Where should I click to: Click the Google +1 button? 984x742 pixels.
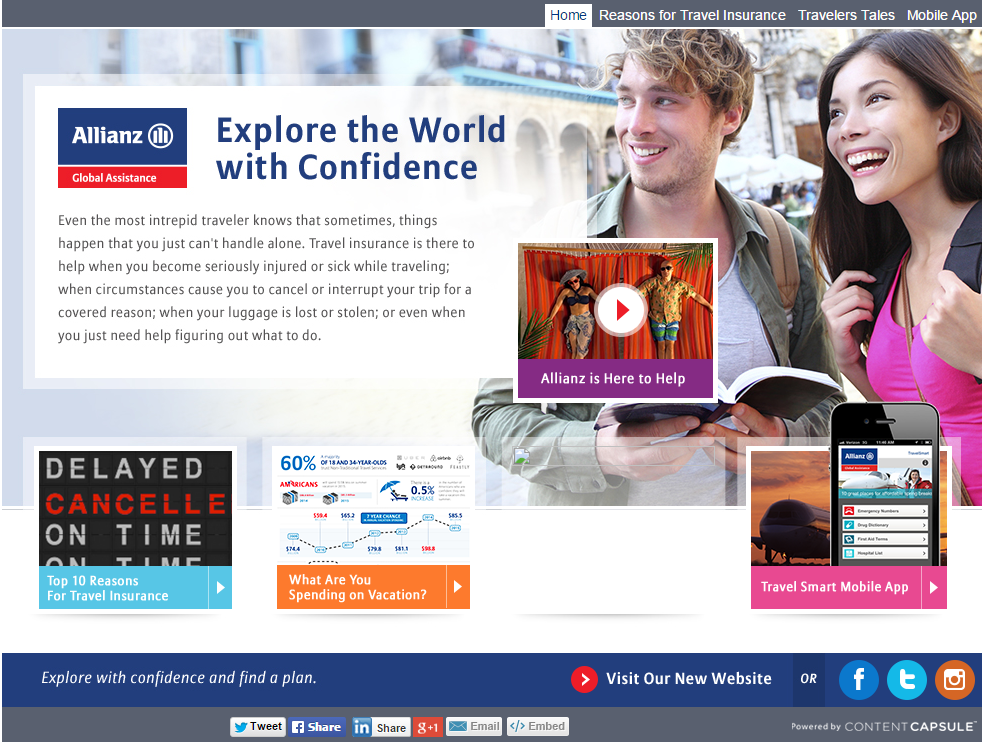coord(428,727)
